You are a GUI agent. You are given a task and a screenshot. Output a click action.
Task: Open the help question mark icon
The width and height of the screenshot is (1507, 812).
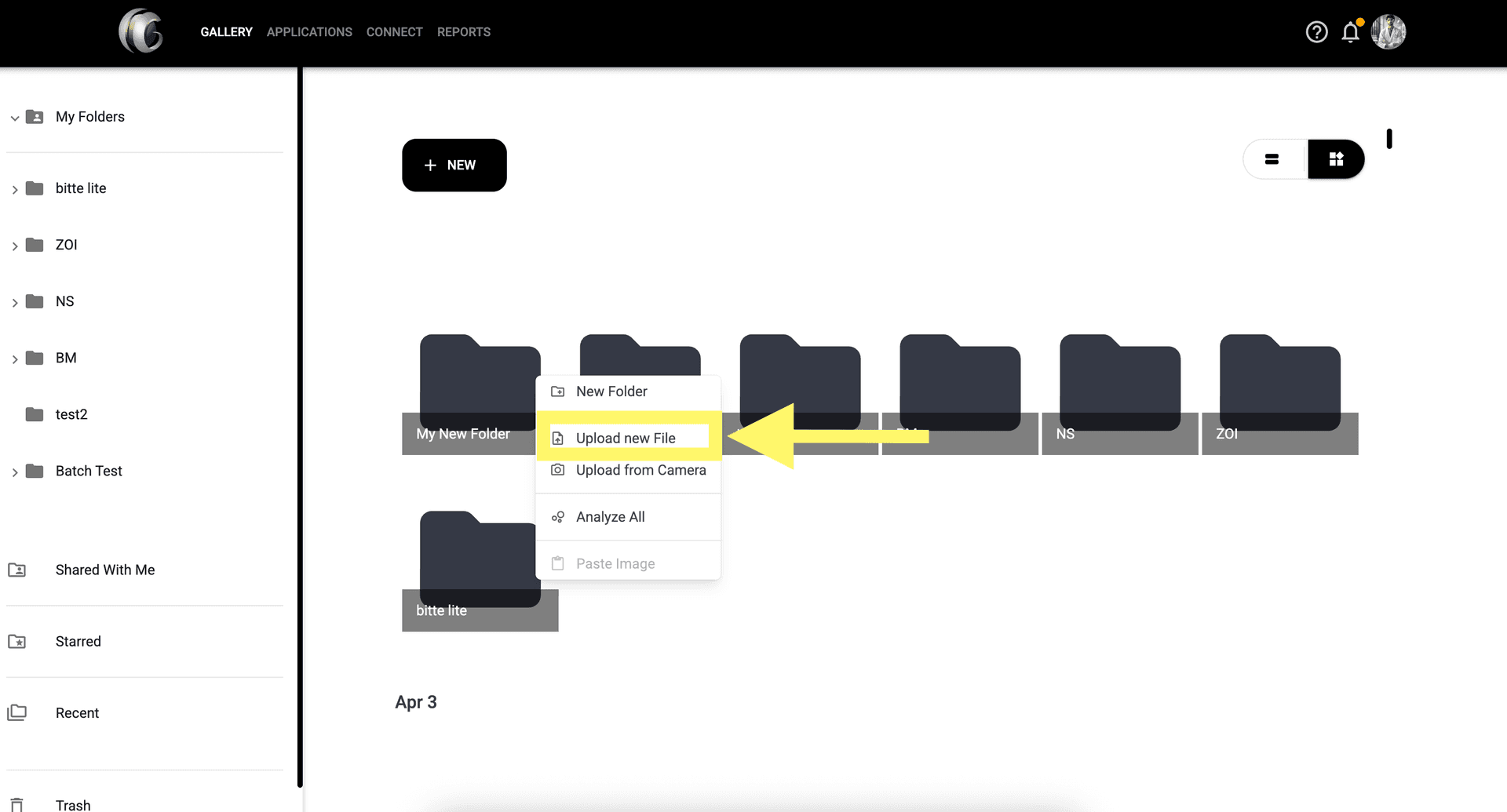1316,32
